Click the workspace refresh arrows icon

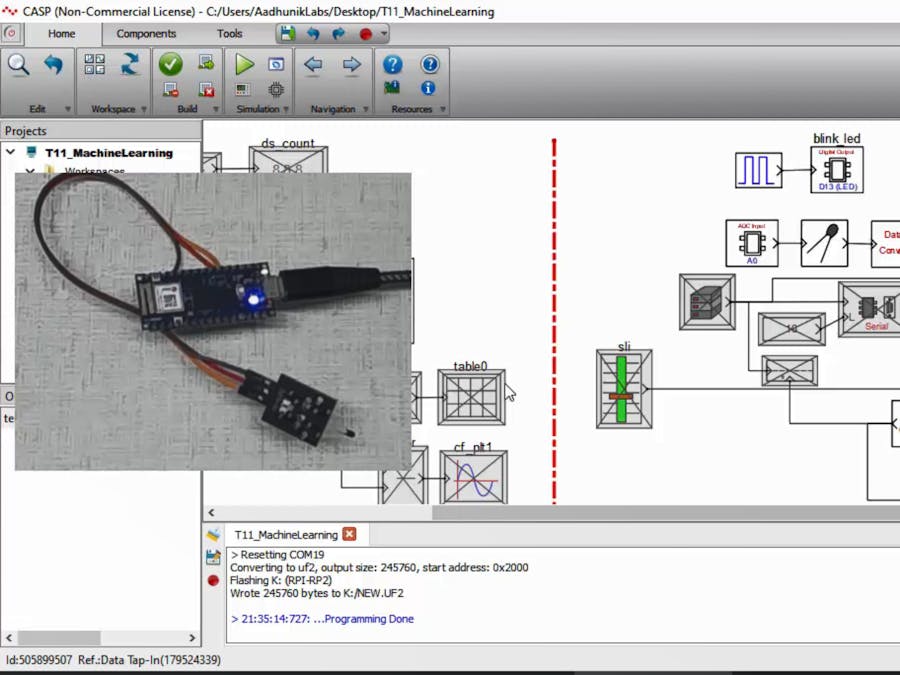[130, 65]
